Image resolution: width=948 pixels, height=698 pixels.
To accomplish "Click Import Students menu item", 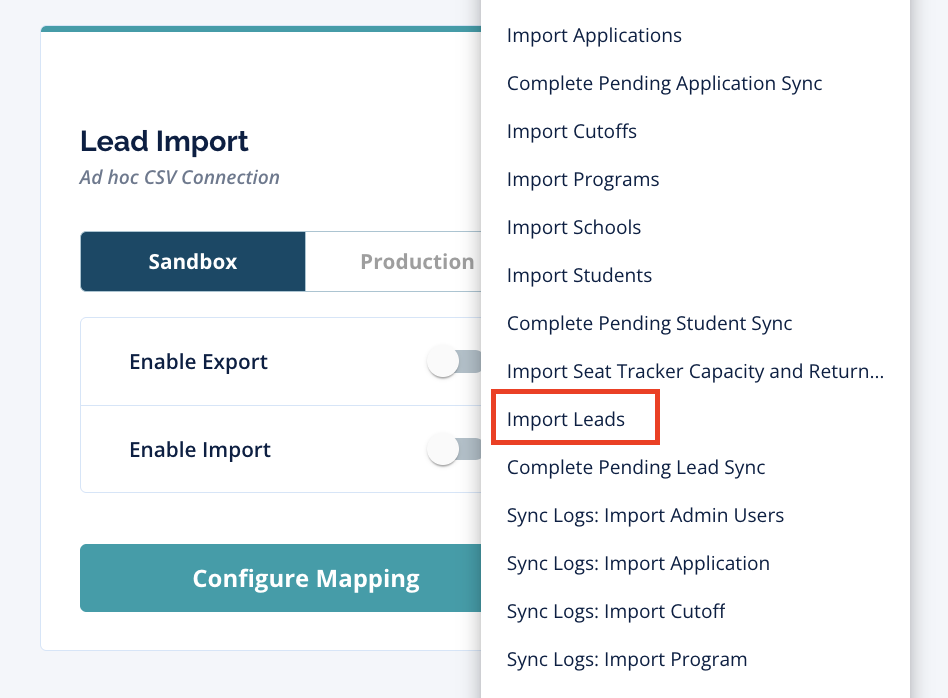I will click(x=579, y=275).
